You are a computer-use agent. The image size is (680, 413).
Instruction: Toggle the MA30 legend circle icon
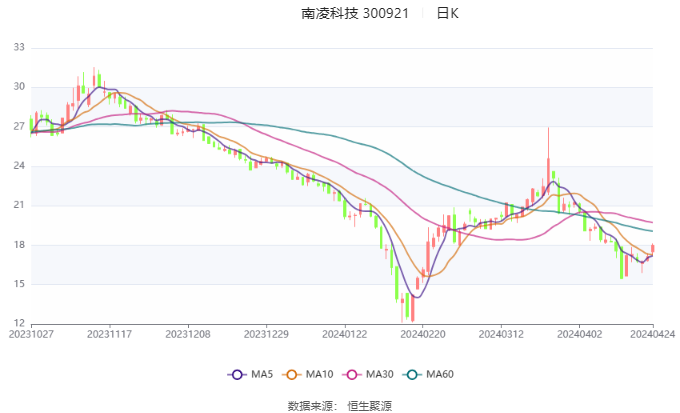352,374
